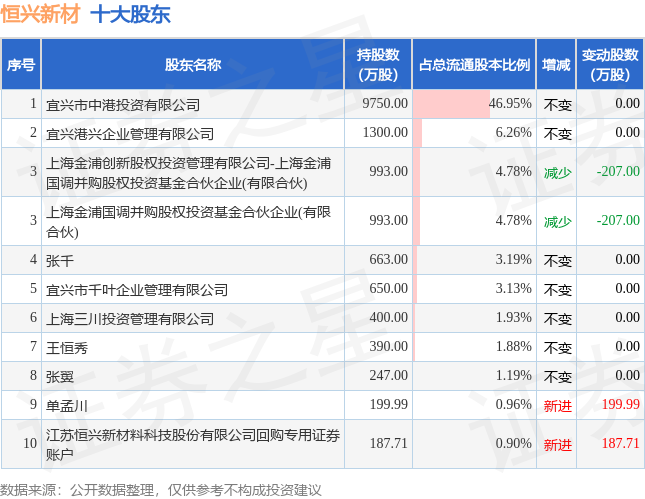The image size is (645, 499).
Task: Click the 9750.00 holding value
Action: click(x=385, y=103)
